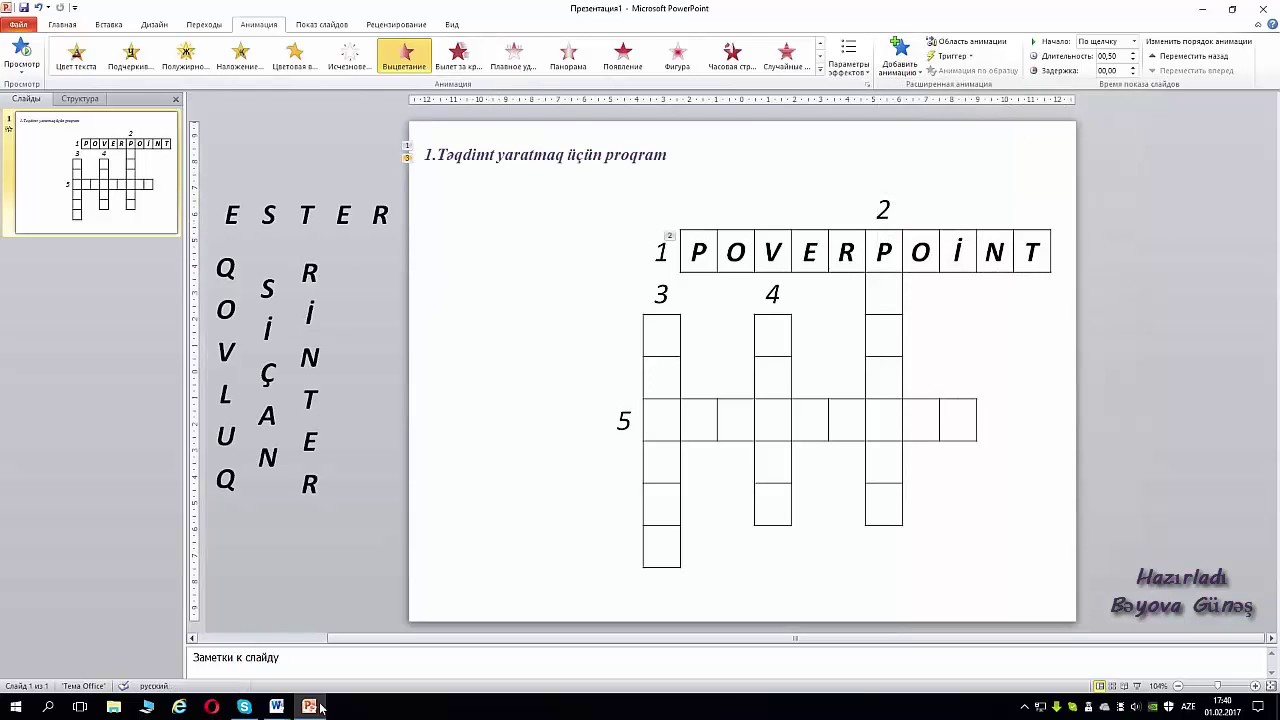The height and width of the screenshot is (720, 1280).
Task: Click the 104% zoom level
Action: click(1158, 686)
